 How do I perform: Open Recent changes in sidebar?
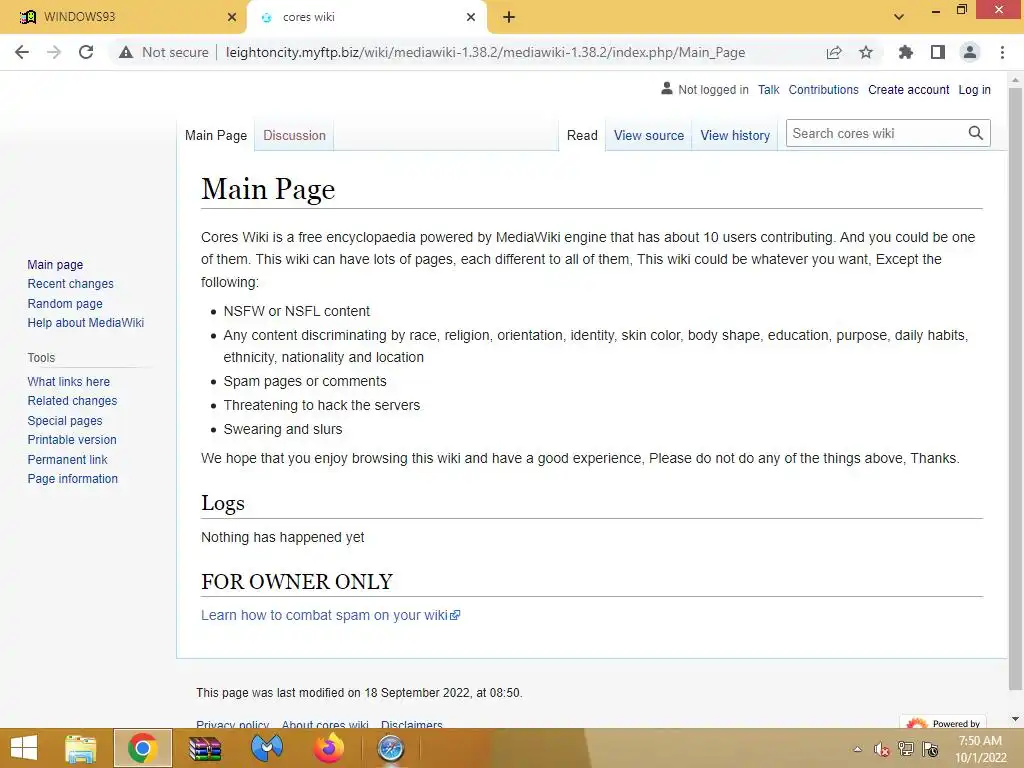pos(71,283)
